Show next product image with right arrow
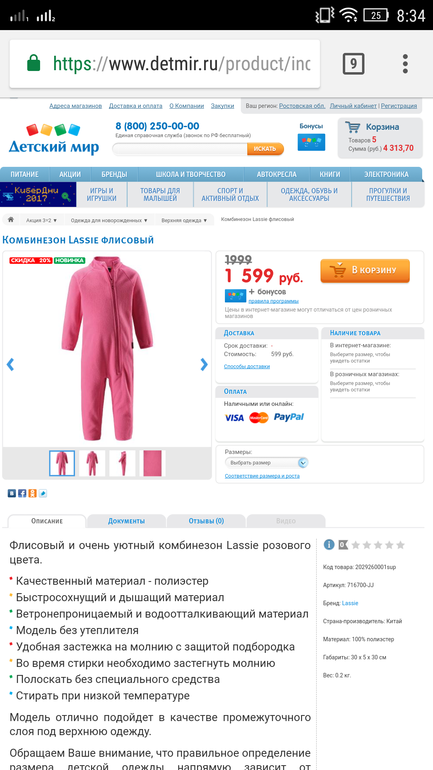 click(204, 364)
